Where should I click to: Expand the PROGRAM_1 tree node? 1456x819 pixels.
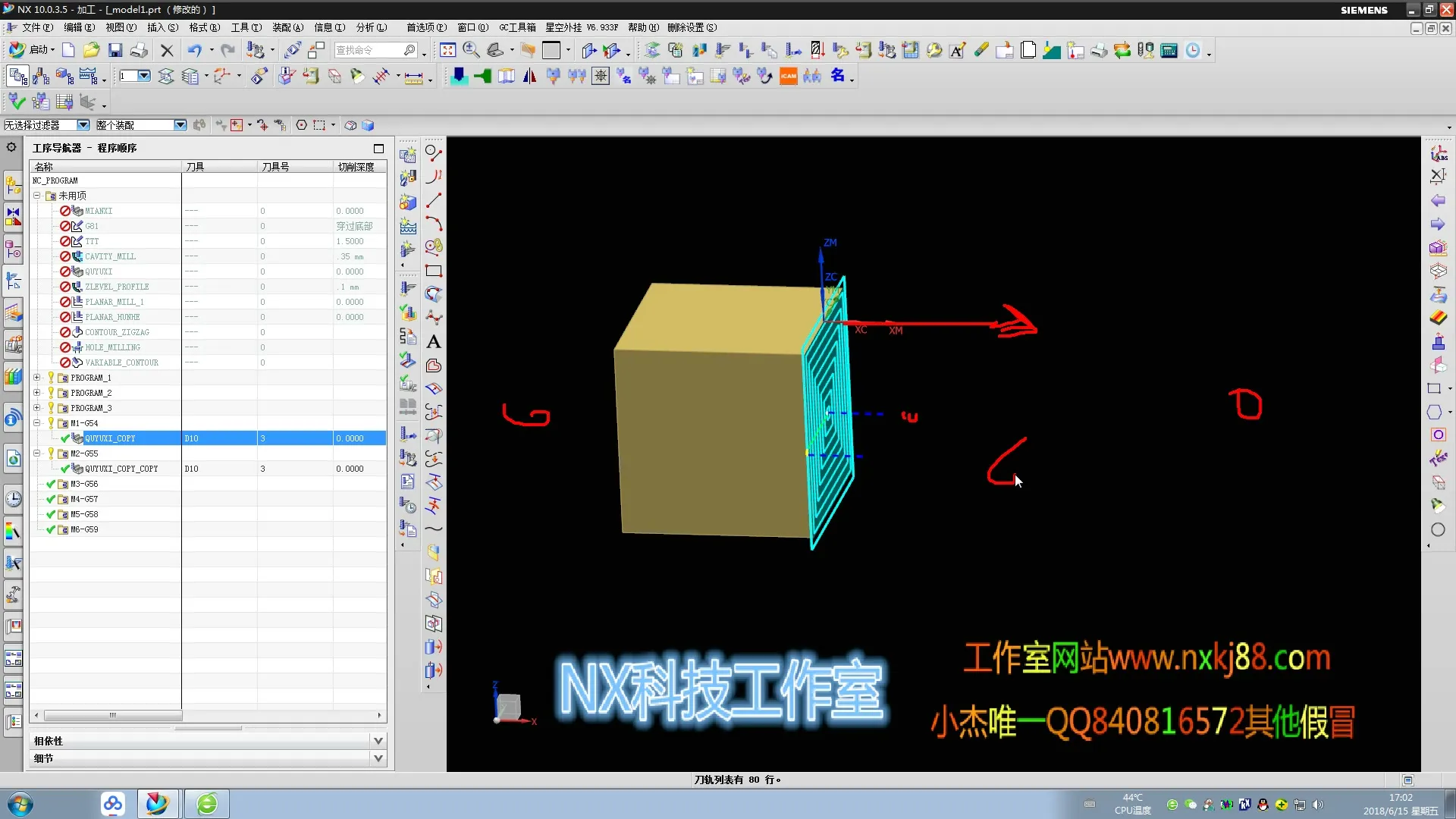[36, 378]
